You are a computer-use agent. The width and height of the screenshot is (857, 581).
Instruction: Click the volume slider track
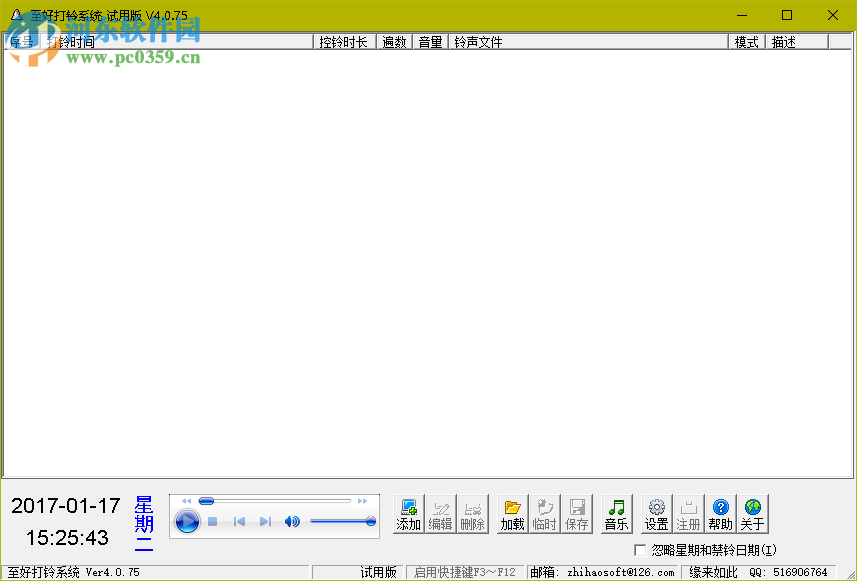coord(343,521)
